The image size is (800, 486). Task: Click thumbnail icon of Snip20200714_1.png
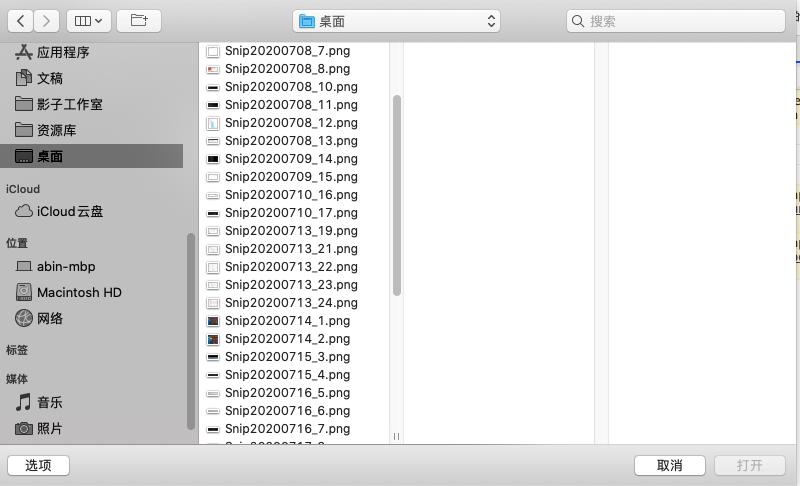213,321
